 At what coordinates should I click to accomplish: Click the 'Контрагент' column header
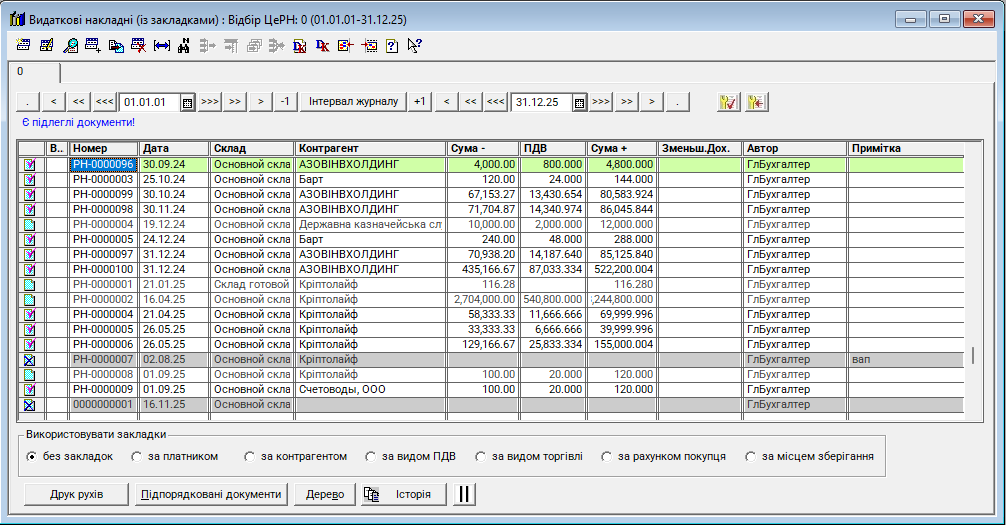[x=370, y=149]
